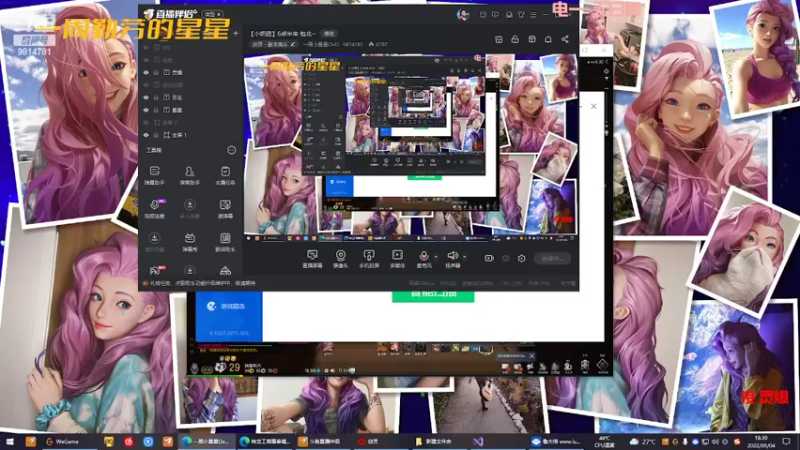Open the danmaku show tool
Screen dimensions: 800x450
(189, 242)
